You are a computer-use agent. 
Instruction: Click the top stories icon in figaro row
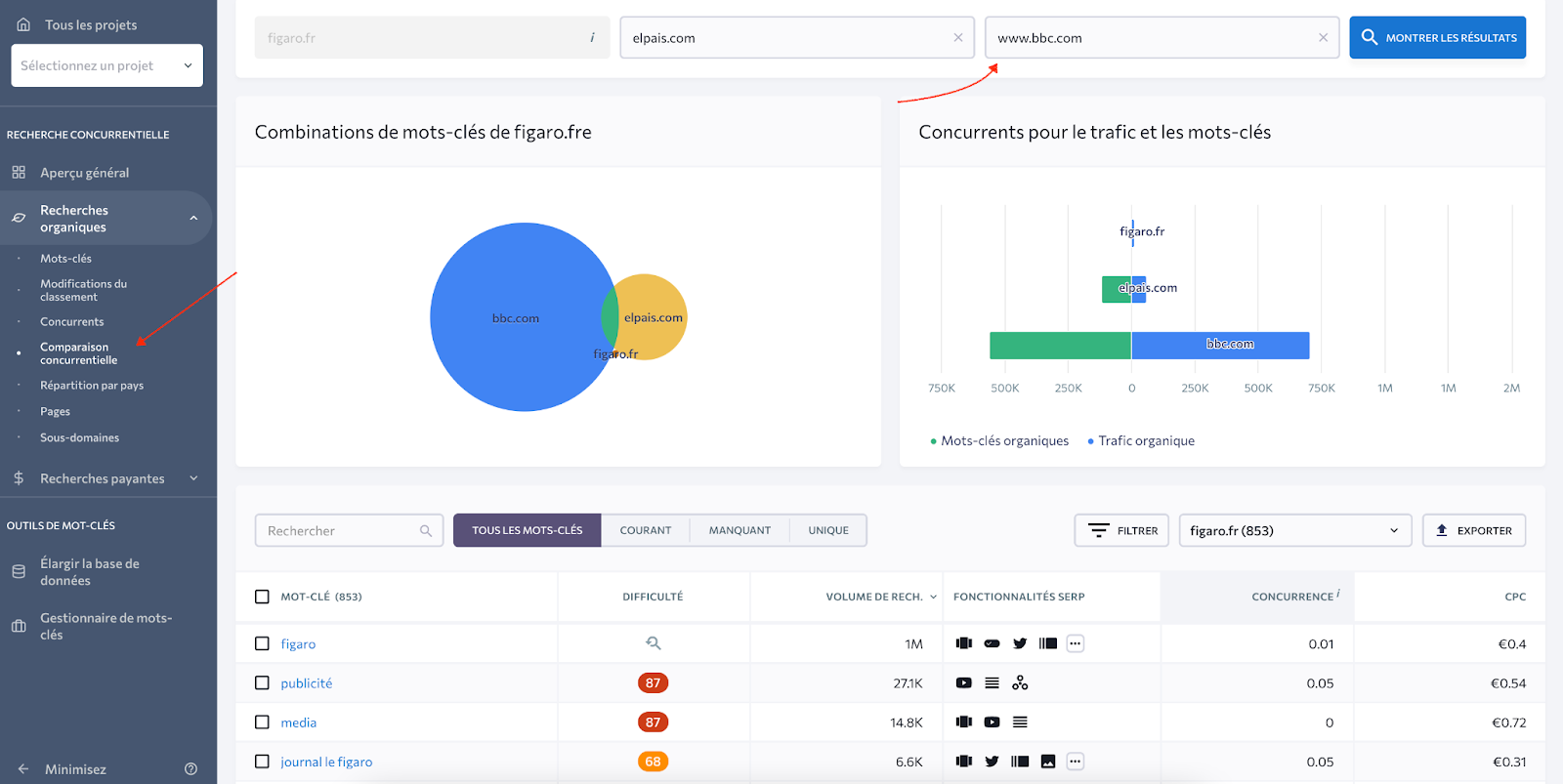(1047, 643)
